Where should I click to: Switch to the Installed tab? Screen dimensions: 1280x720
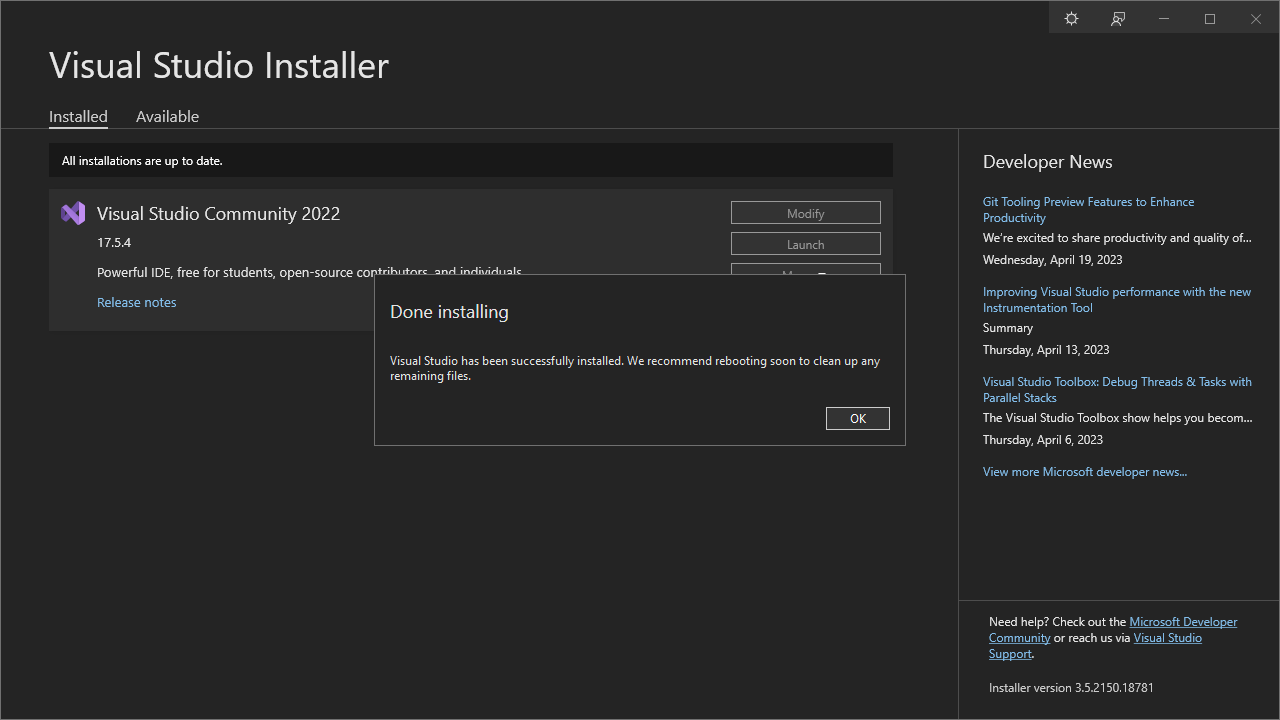pos(78,116)
